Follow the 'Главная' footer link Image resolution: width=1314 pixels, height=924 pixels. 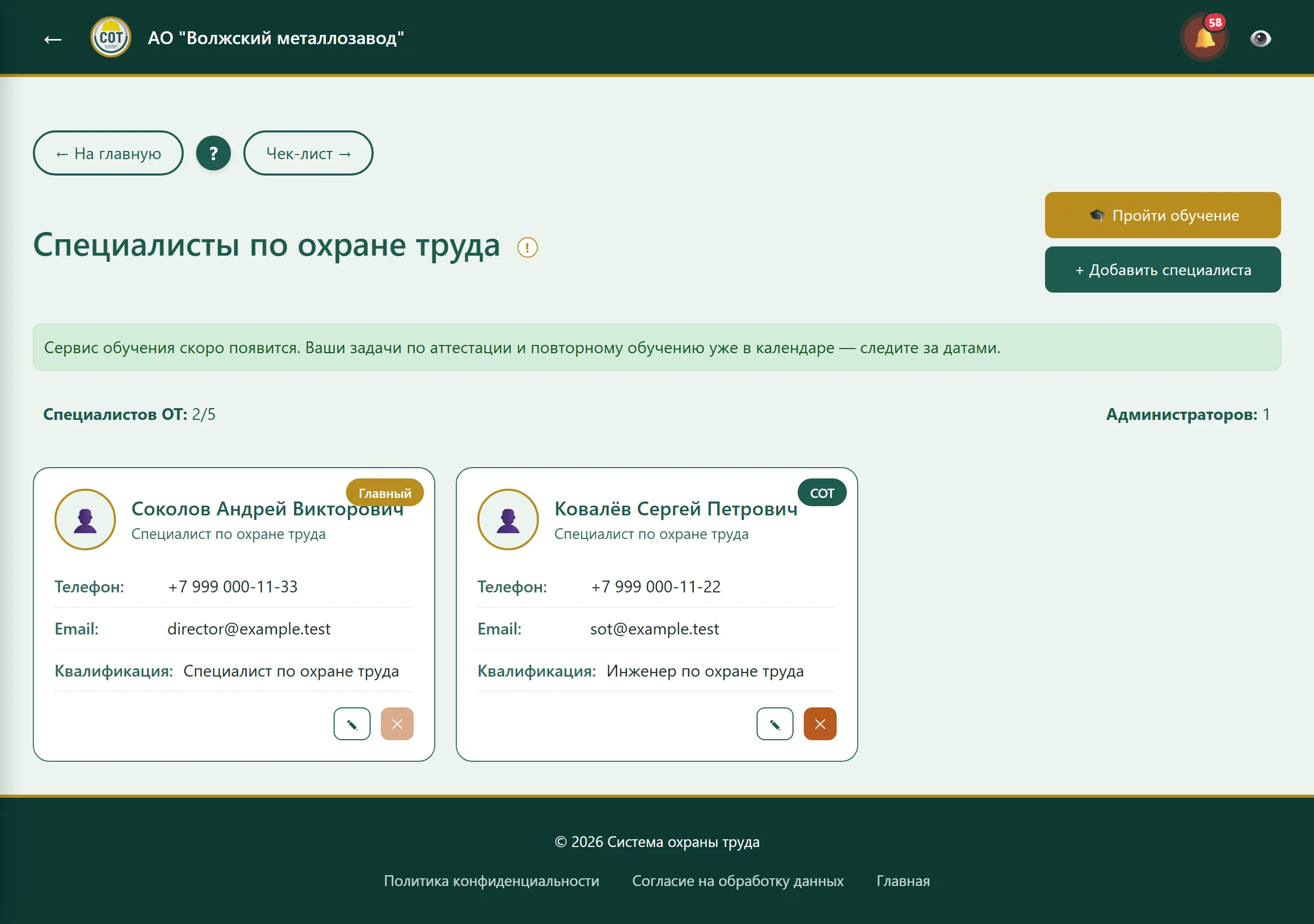click(903, 880)
